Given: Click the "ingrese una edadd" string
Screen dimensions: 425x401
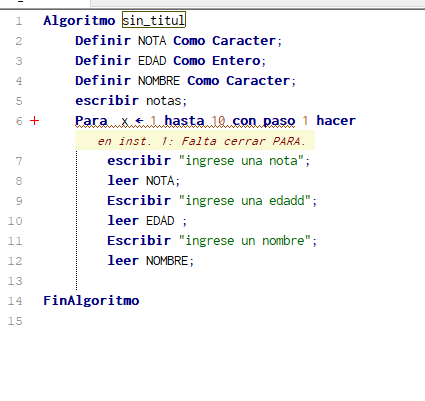Looking at the screenshot, I should pyautogui.click(x=245, y=201).
